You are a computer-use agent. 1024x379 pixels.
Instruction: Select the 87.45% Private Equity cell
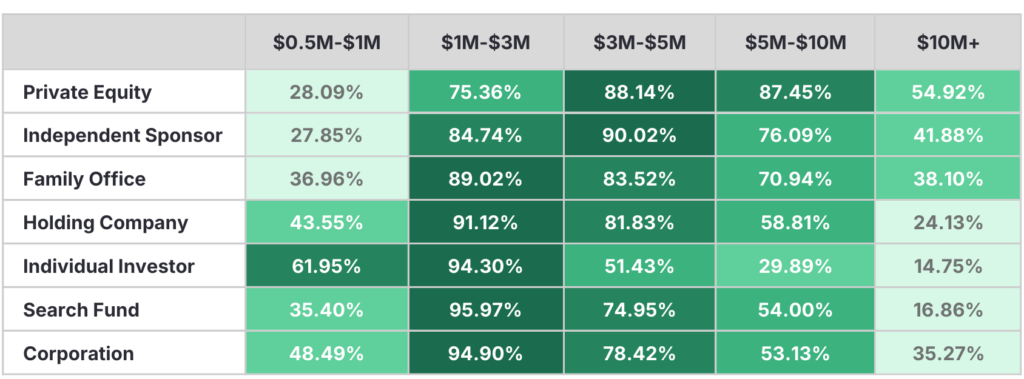[x=795, y=92]
